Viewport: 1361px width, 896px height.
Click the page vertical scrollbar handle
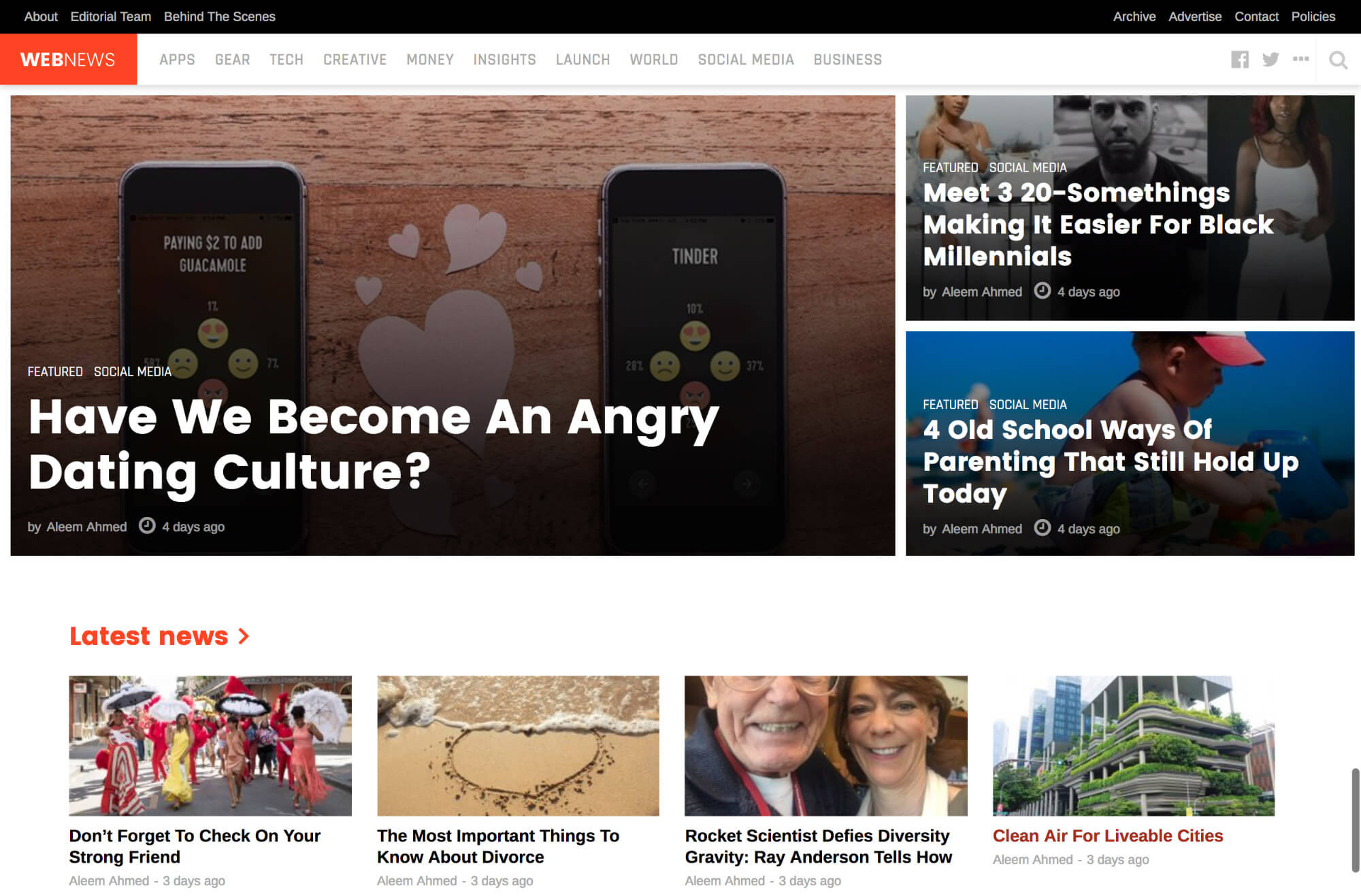point(1356,820)
